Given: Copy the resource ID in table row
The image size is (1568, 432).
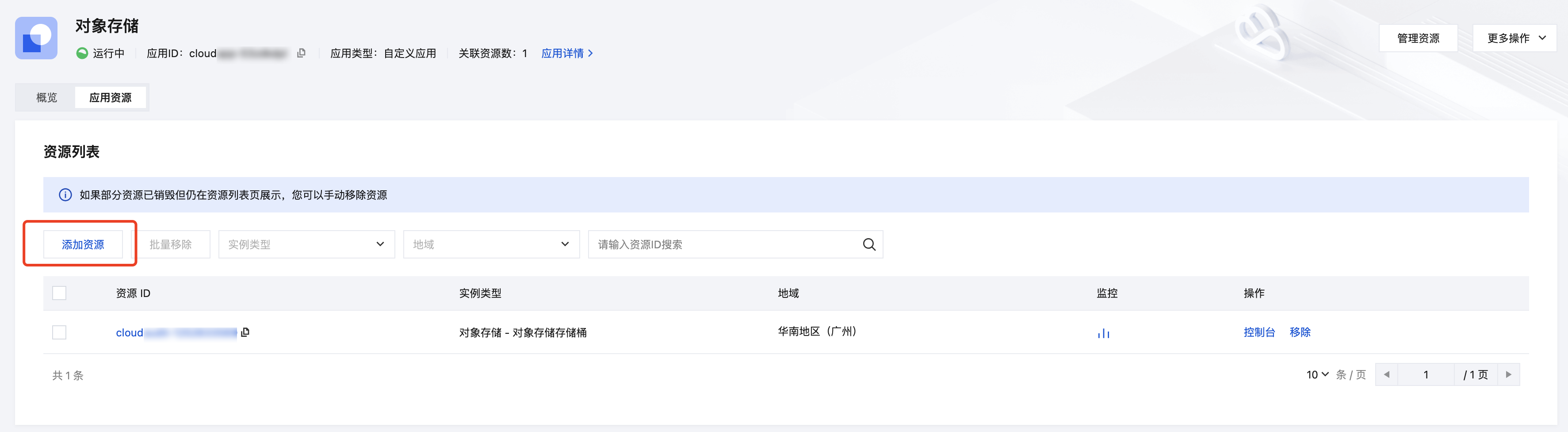Looking at the screenshot, I should (x=245, y=332).
